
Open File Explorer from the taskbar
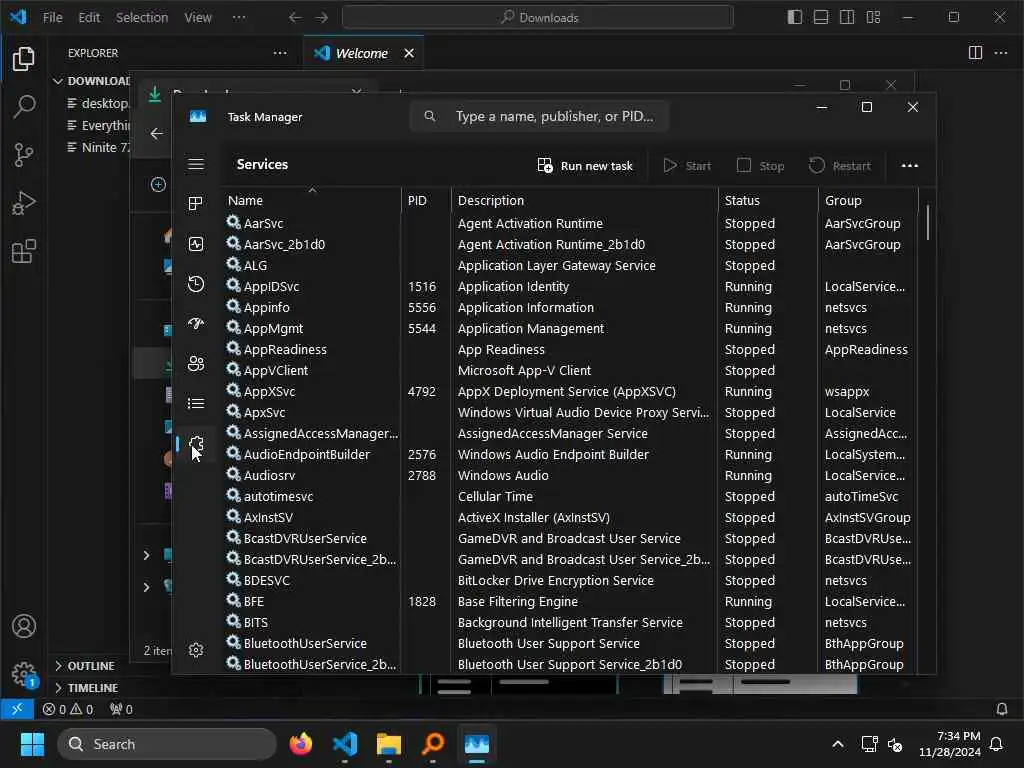click(389, 744)
